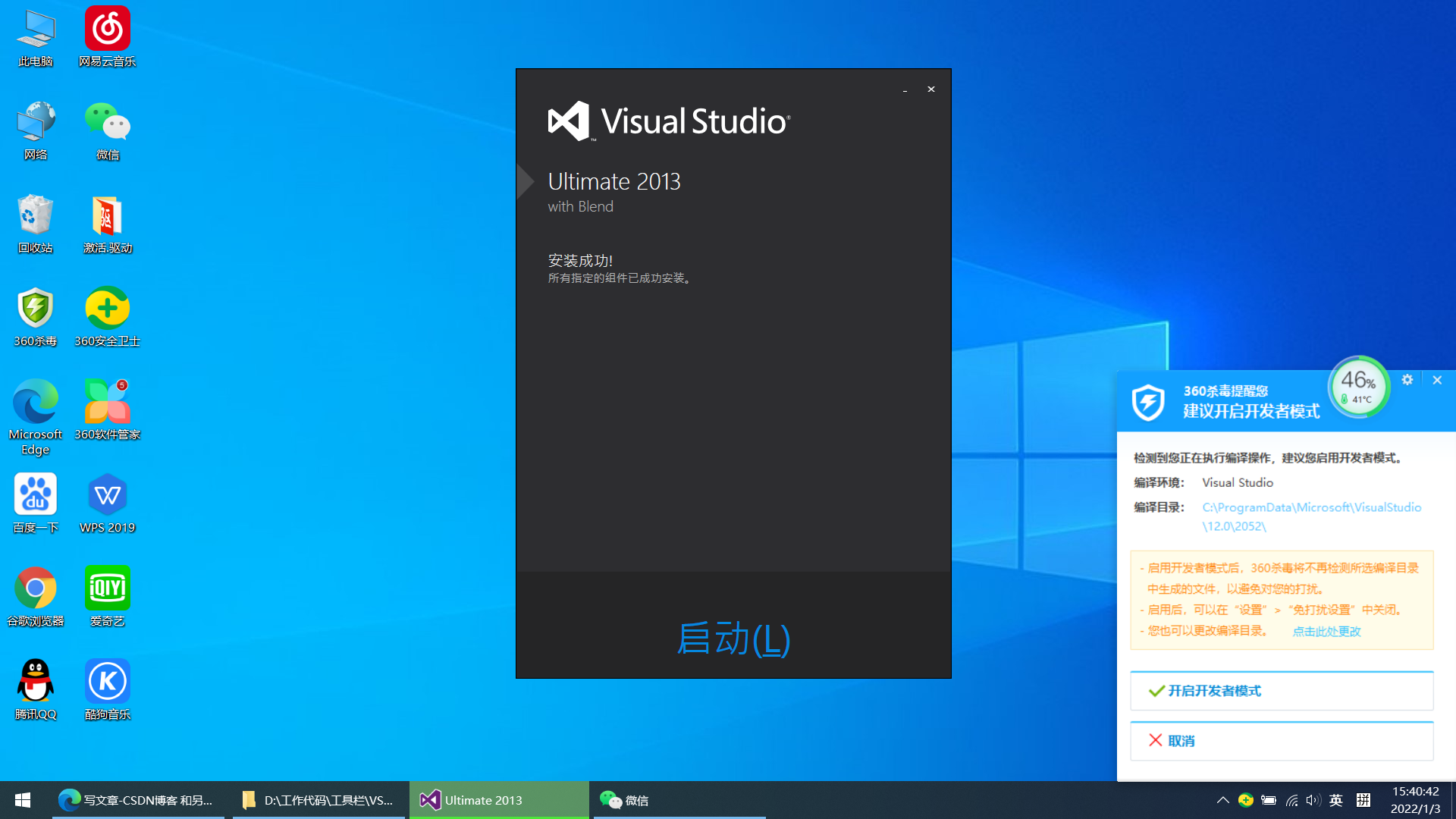The width and height of the screenshot is (1456, 819).
Task: Click Show Desktop strip at taskbar end
Action: tap(1453, 800)
